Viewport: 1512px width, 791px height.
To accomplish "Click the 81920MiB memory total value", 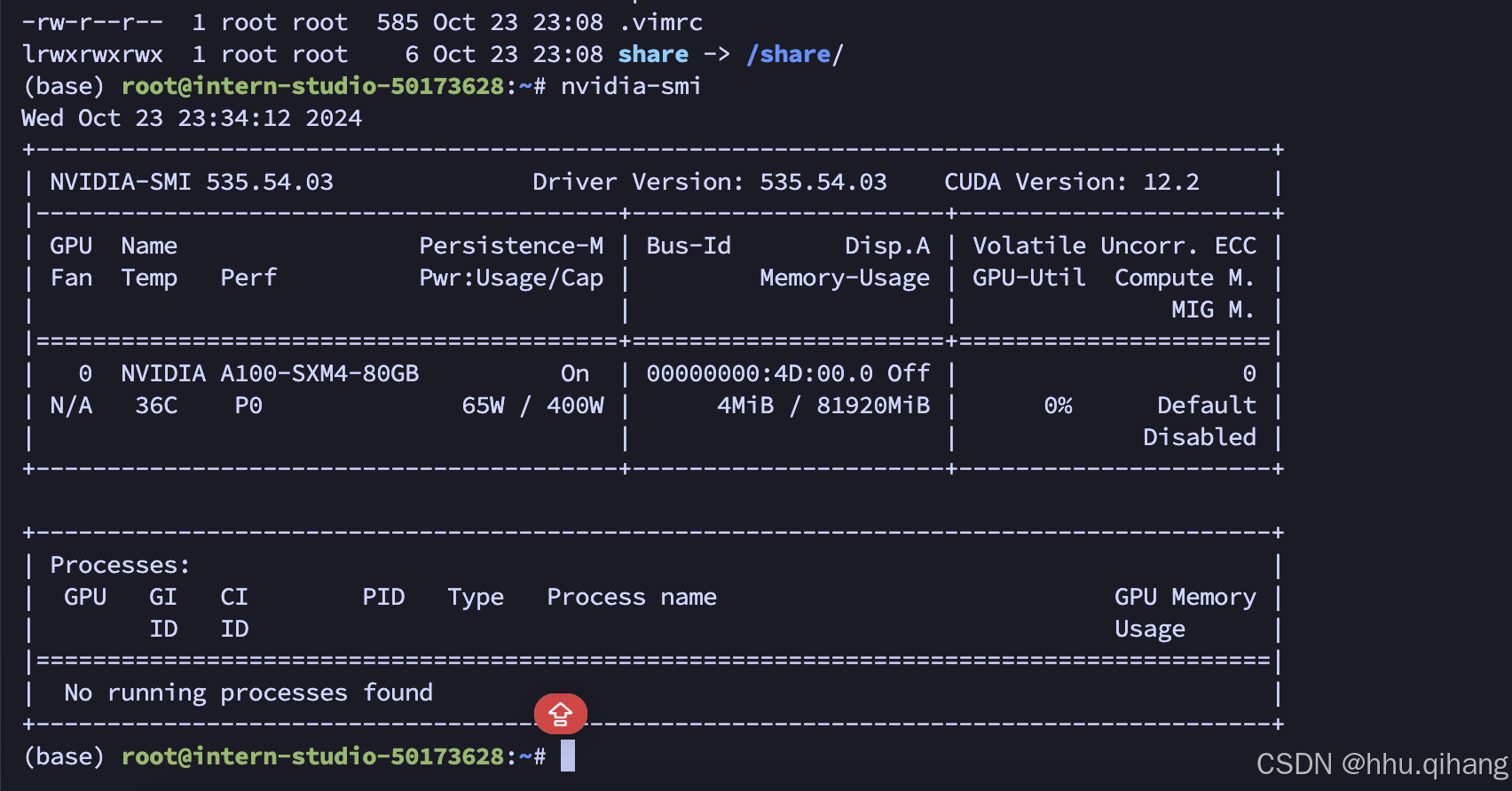I will [x=873, y=405].
